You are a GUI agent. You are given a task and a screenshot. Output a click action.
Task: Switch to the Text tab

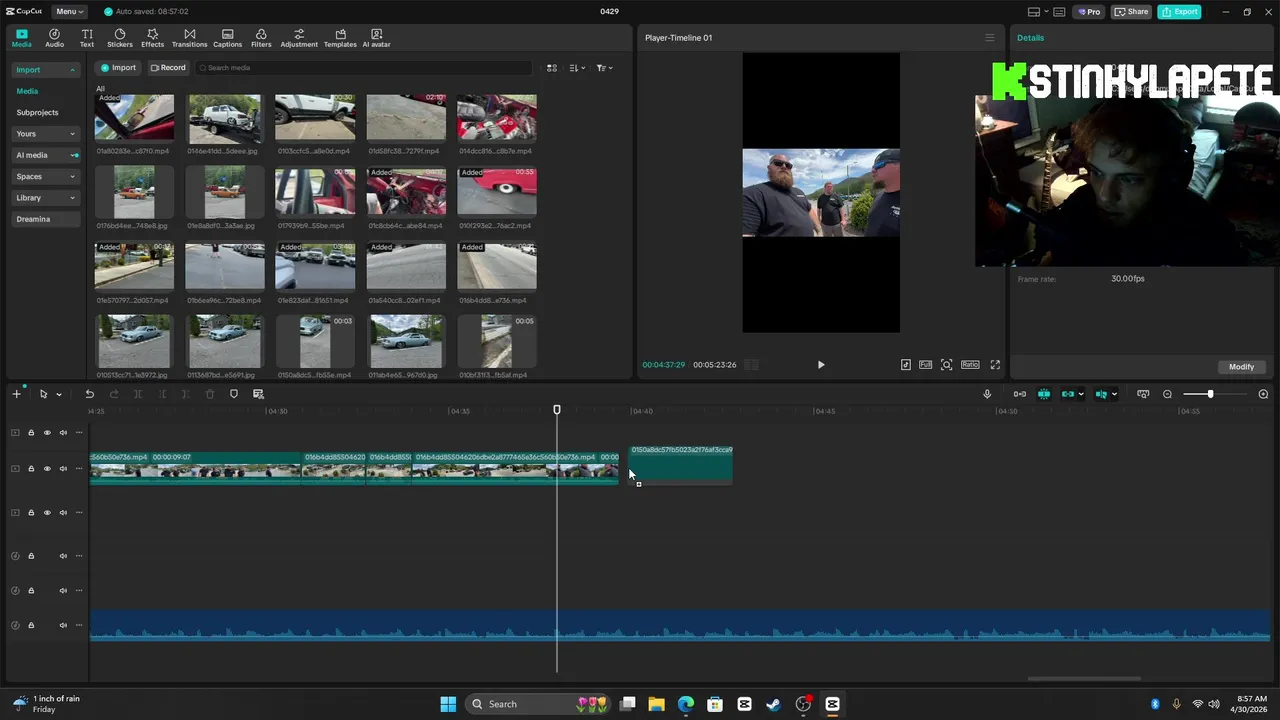click(x=87, y=38)
